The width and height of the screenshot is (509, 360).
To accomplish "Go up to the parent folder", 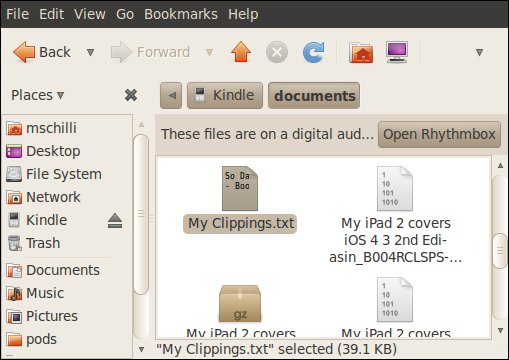I will tap(241, 52).
